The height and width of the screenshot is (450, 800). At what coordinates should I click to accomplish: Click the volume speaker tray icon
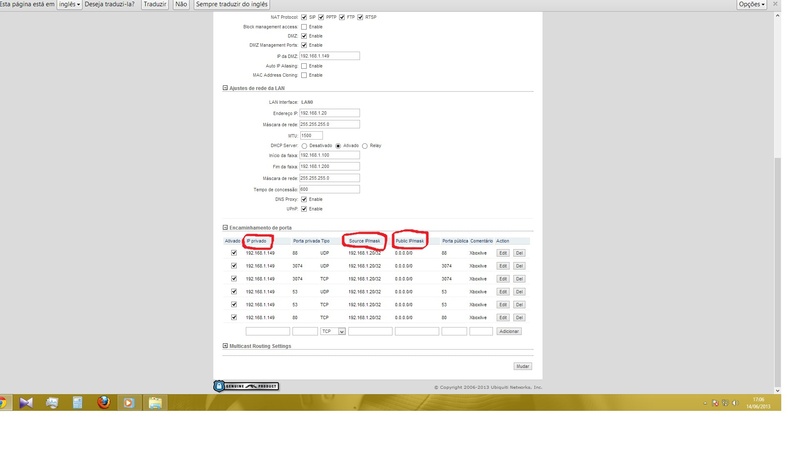[x=735, y=403]
